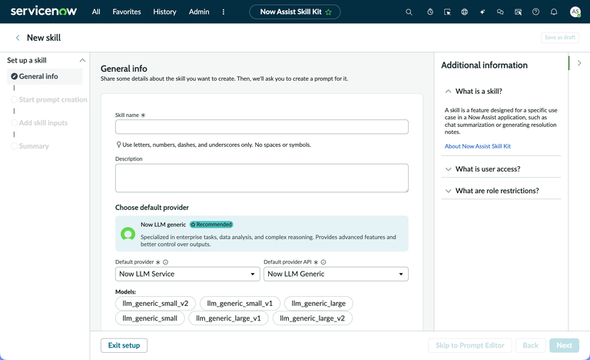Click the Now LLM generic green logo

128,234
